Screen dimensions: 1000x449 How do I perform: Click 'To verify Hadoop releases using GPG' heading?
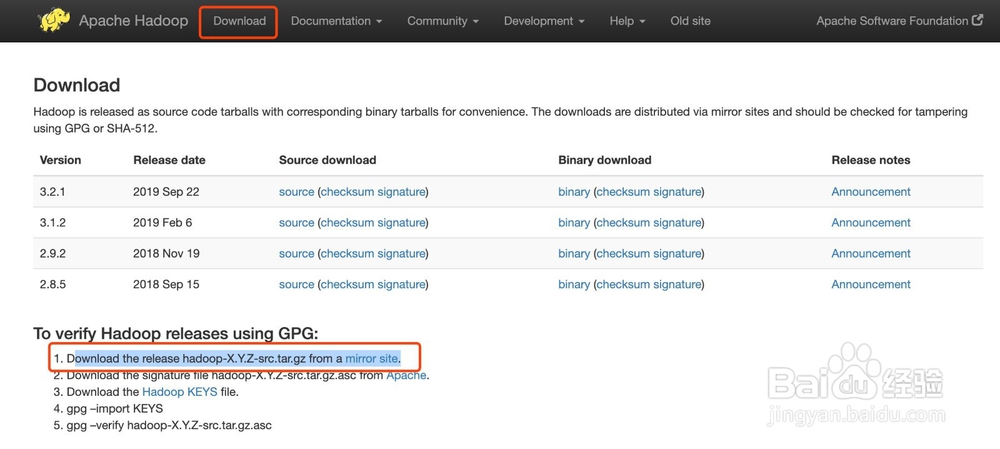(175, 334)
